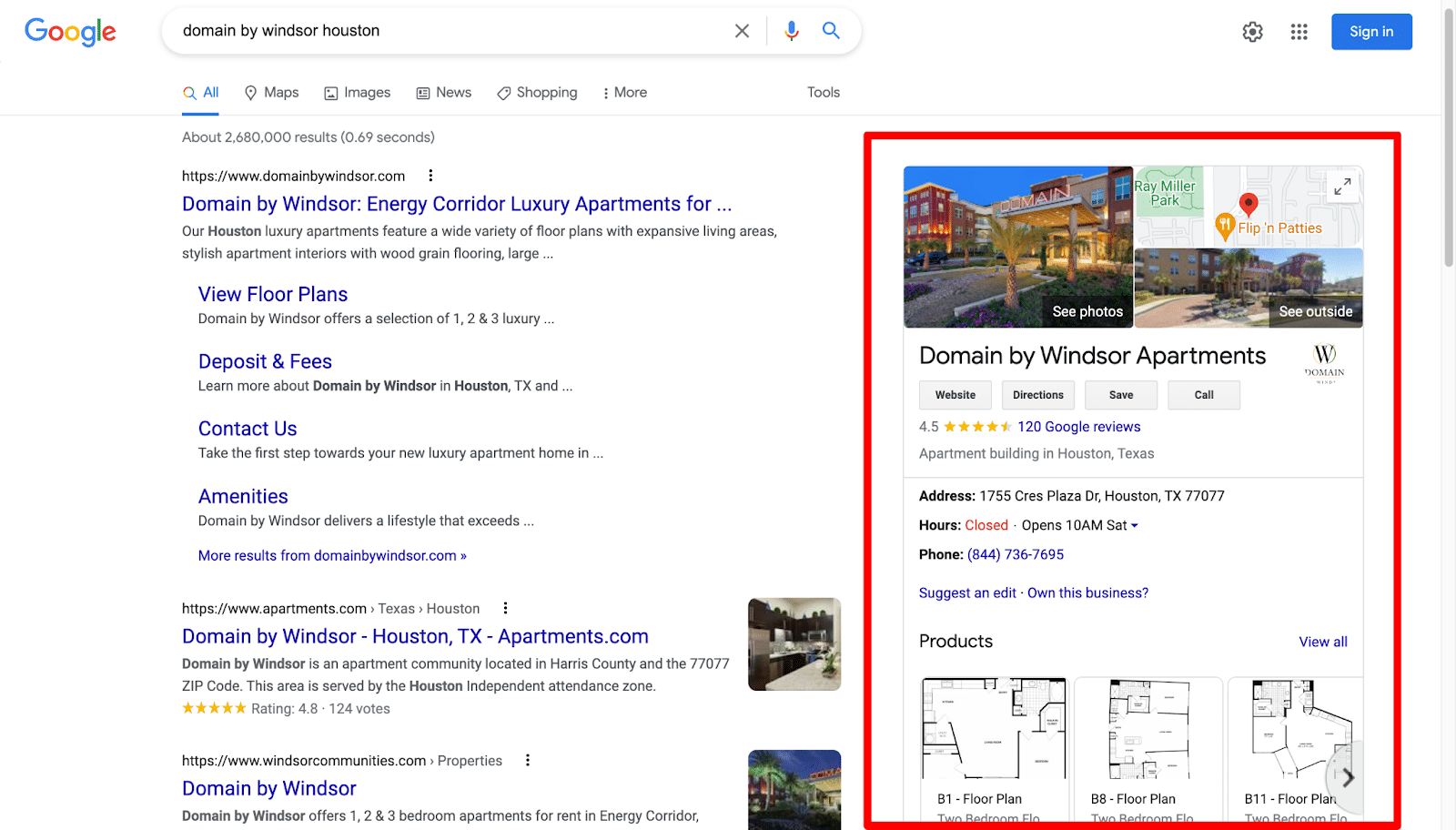This screenshot has height=830, width=1456.
Task: Click Suggest an edit
Action: [967, 592]
